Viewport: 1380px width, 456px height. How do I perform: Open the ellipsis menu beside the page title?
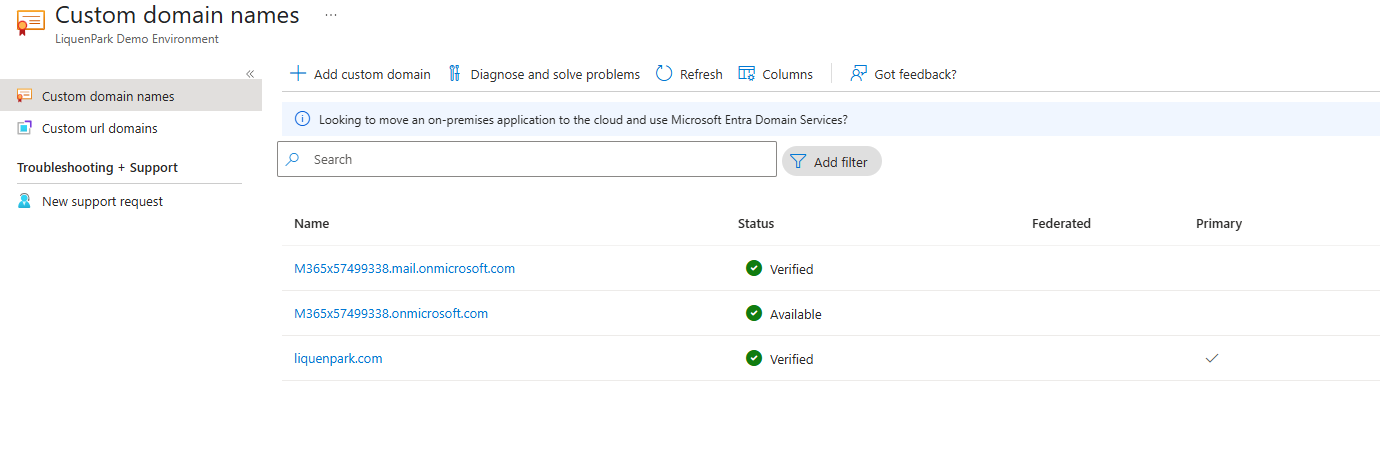[x=331, y=16]
